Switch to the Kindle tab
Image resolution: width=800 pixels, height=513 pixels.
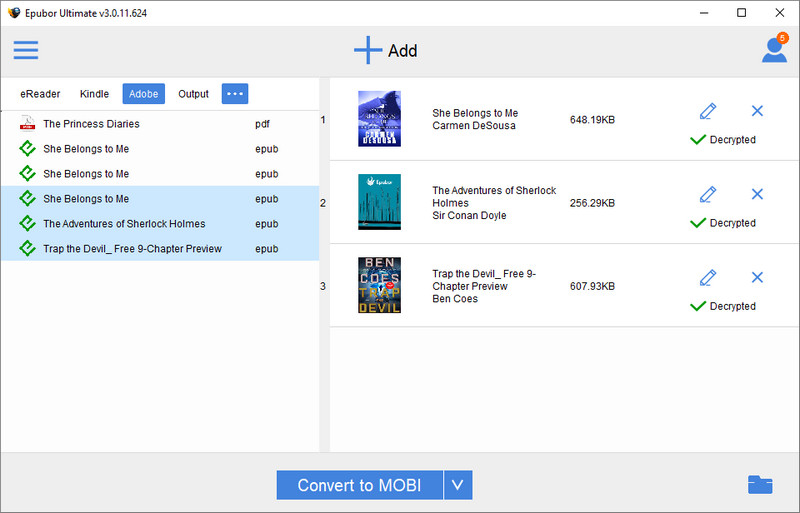pyautogui.click(x=94, y=94)
